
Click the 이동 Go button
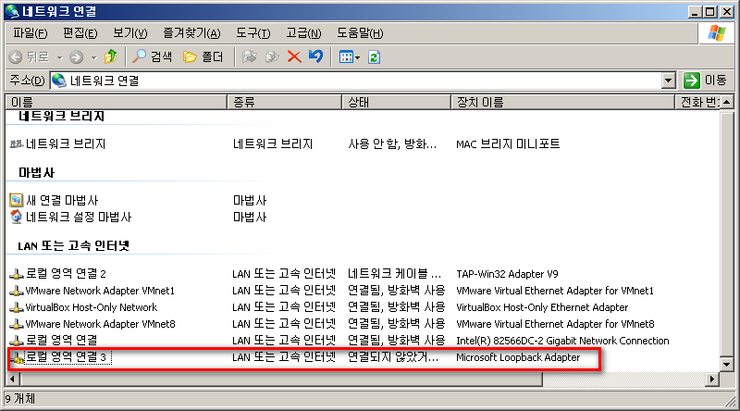pos(705,80)
